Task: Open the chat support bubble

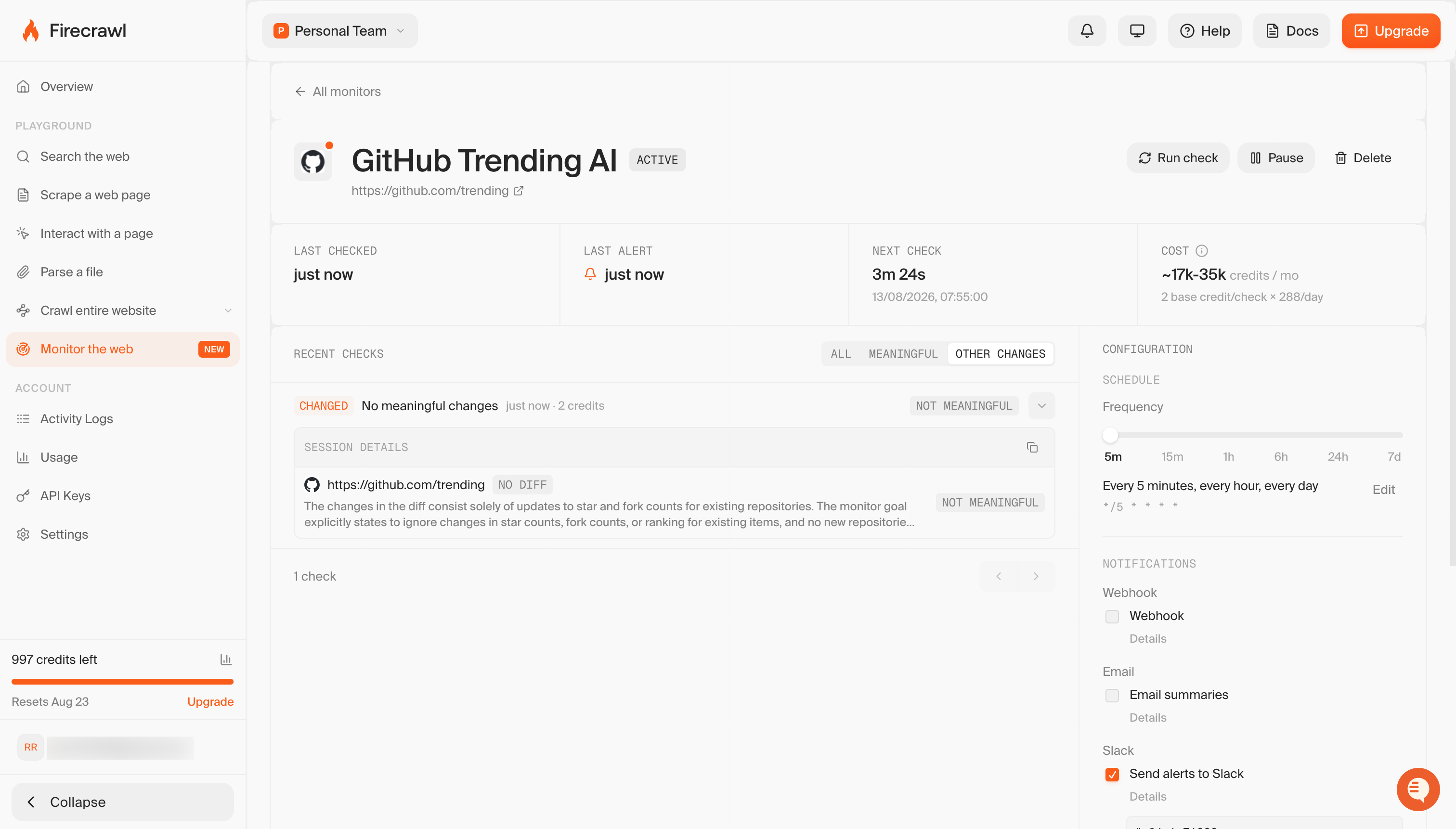Action: pos(1418,789)
